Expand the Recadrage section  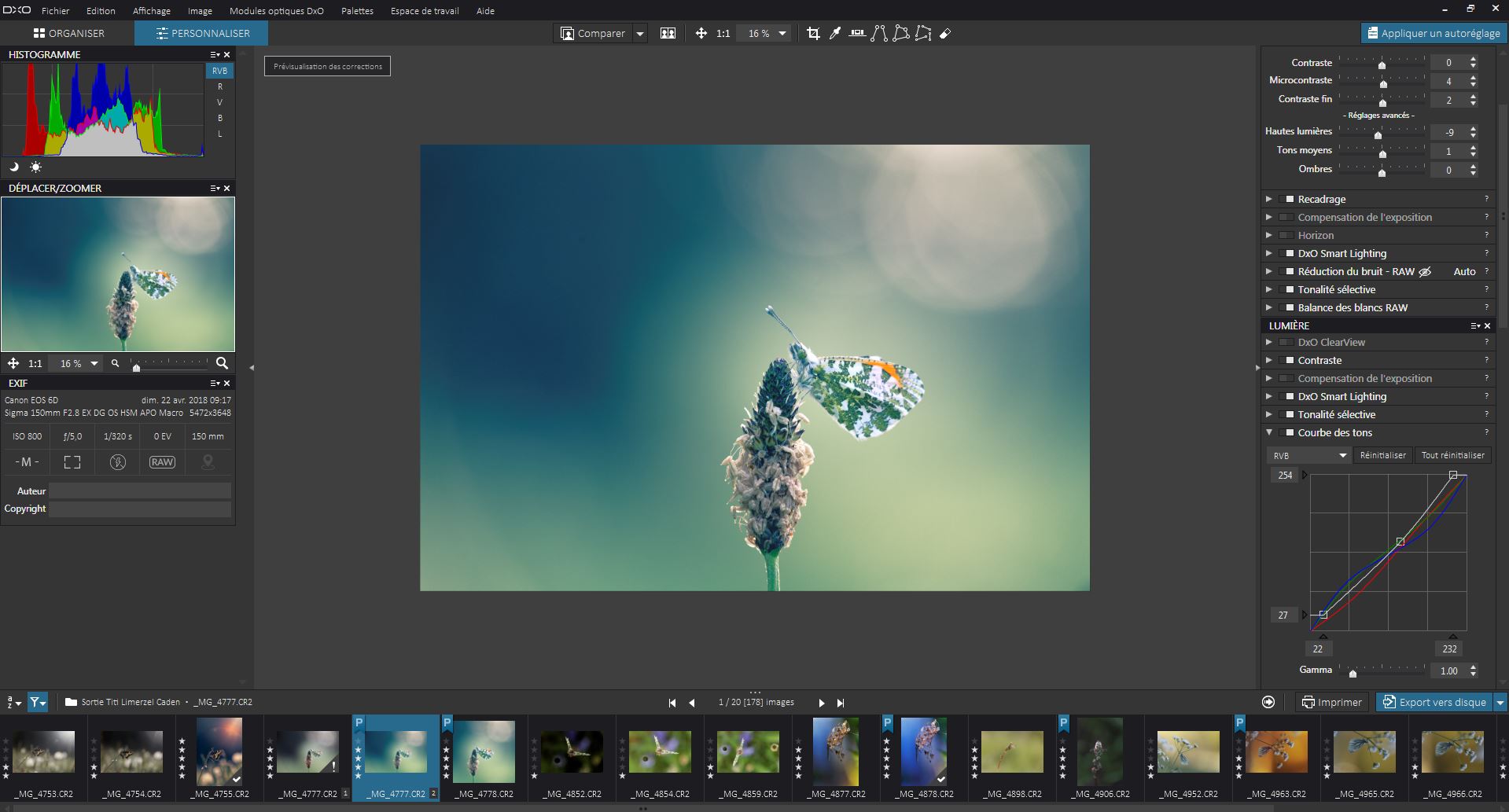pyautogui.click(x=1268, y=199)
